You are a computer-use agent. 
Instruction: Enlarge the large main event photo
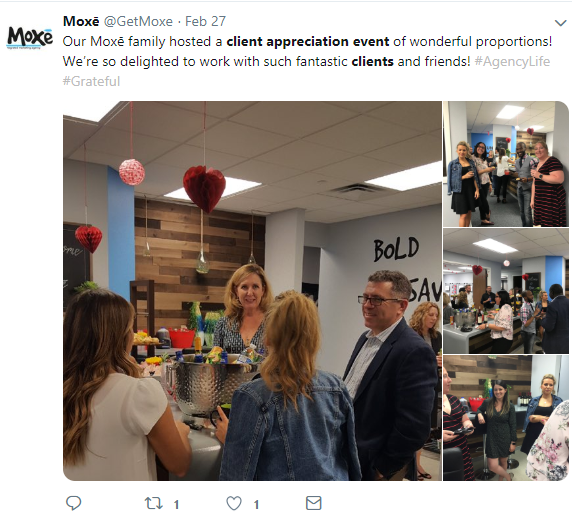[x=252, y=291]
